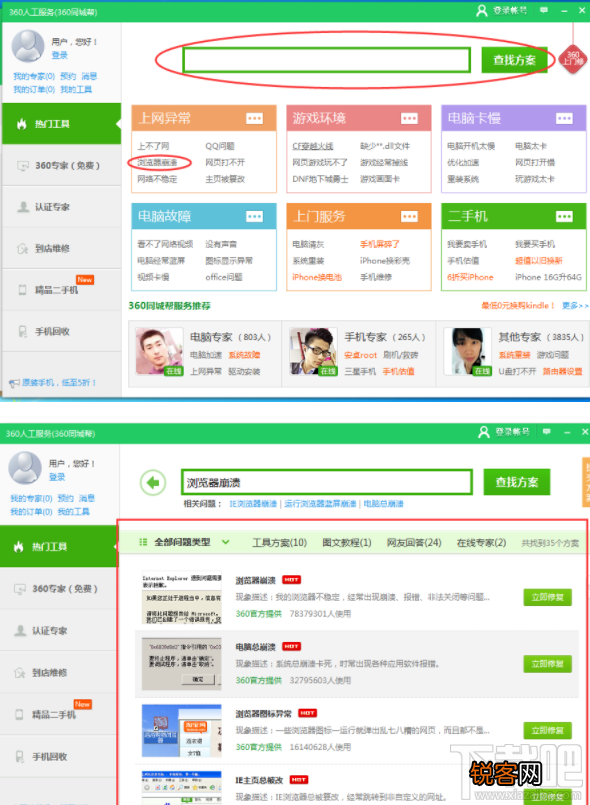Open 6折买iPhone link
Viewport: 590px width, 805px height.
pyautogui.click(x=470, y=277)
